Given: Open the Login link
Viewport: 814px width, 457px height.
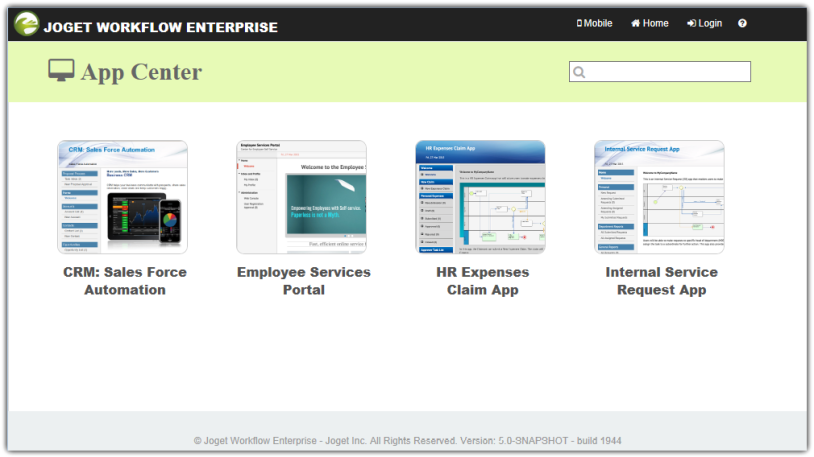Looking at the screenshot, I should [704, 23].
